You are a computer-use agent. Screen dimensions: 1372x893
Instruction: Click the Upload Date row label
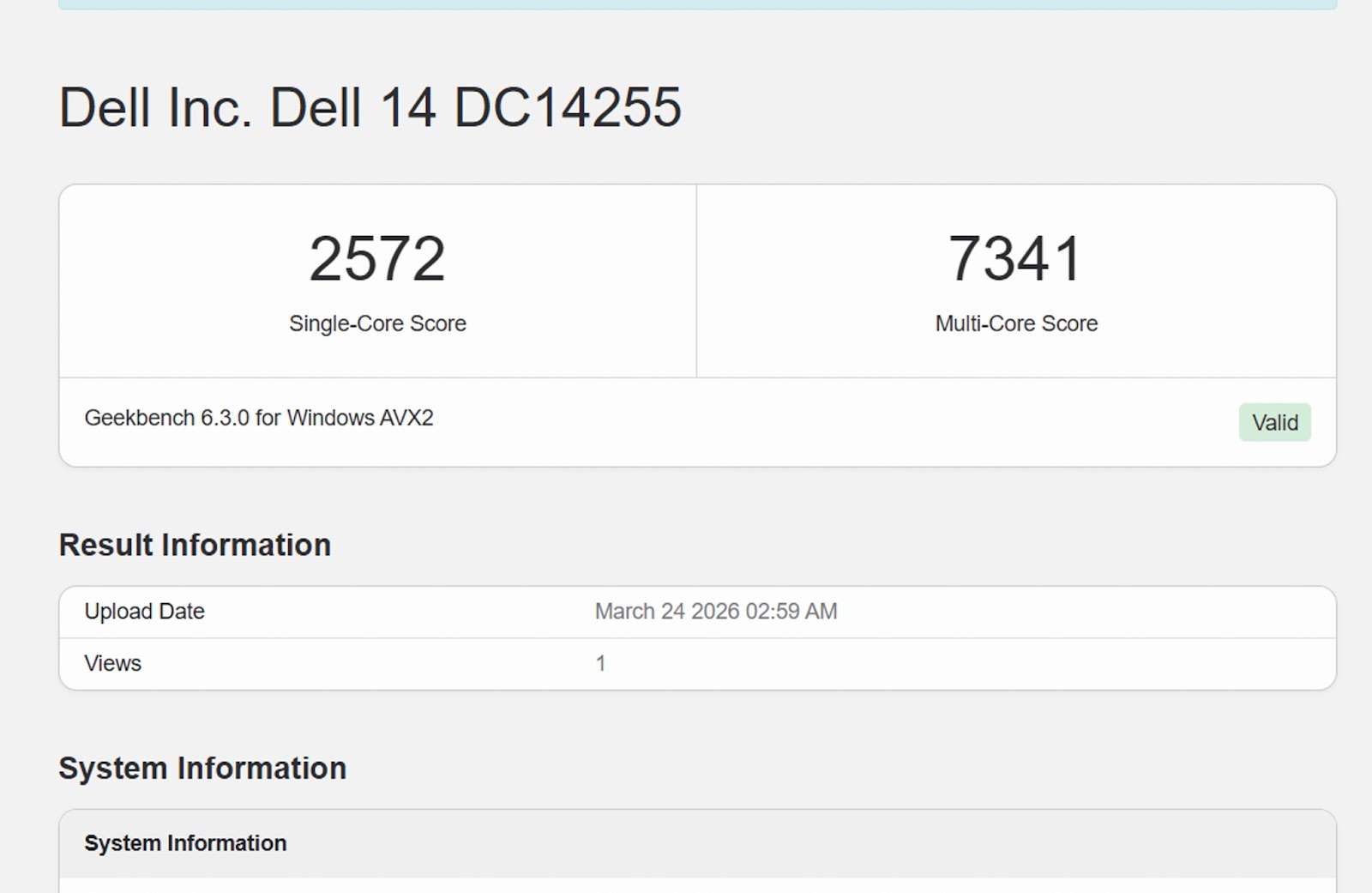144,611
